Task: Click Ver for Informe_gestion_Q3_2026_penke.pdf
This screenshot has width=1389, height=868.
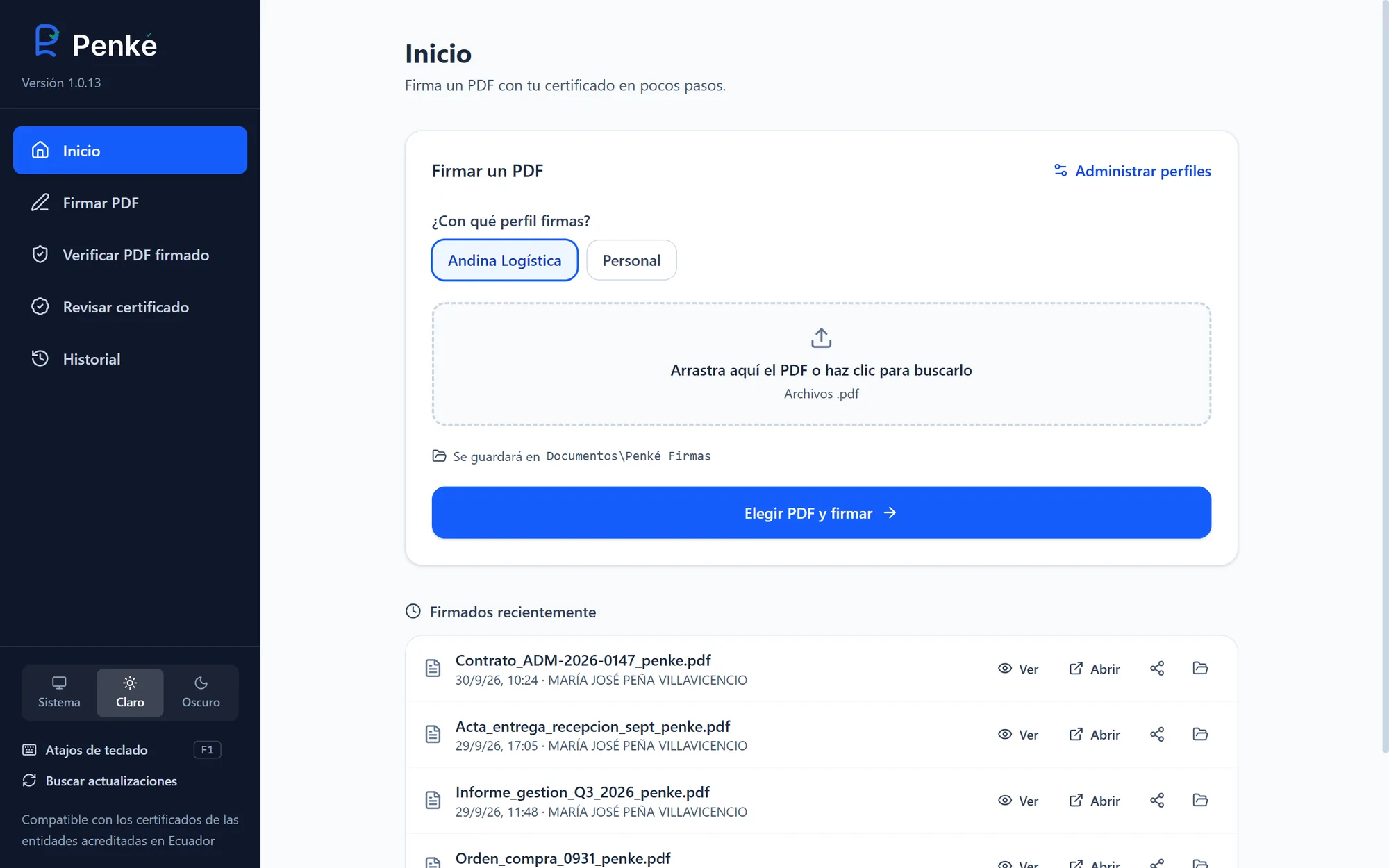Action: tap(1018, 800)
